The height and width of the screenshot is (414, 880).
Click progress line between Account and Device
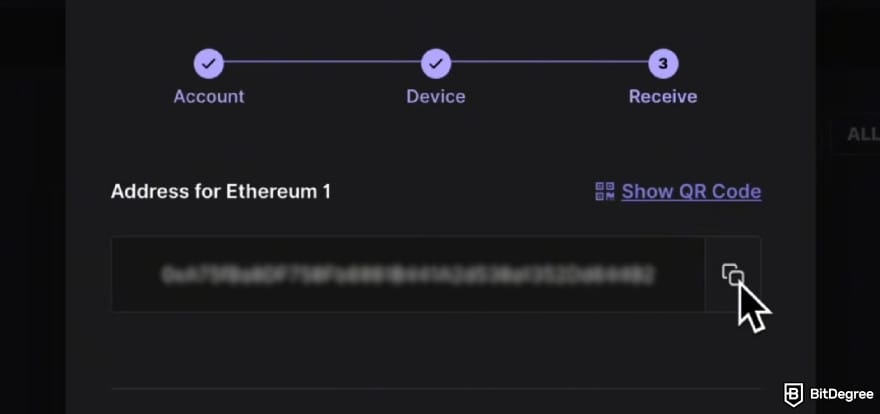(x=320, y=64)
